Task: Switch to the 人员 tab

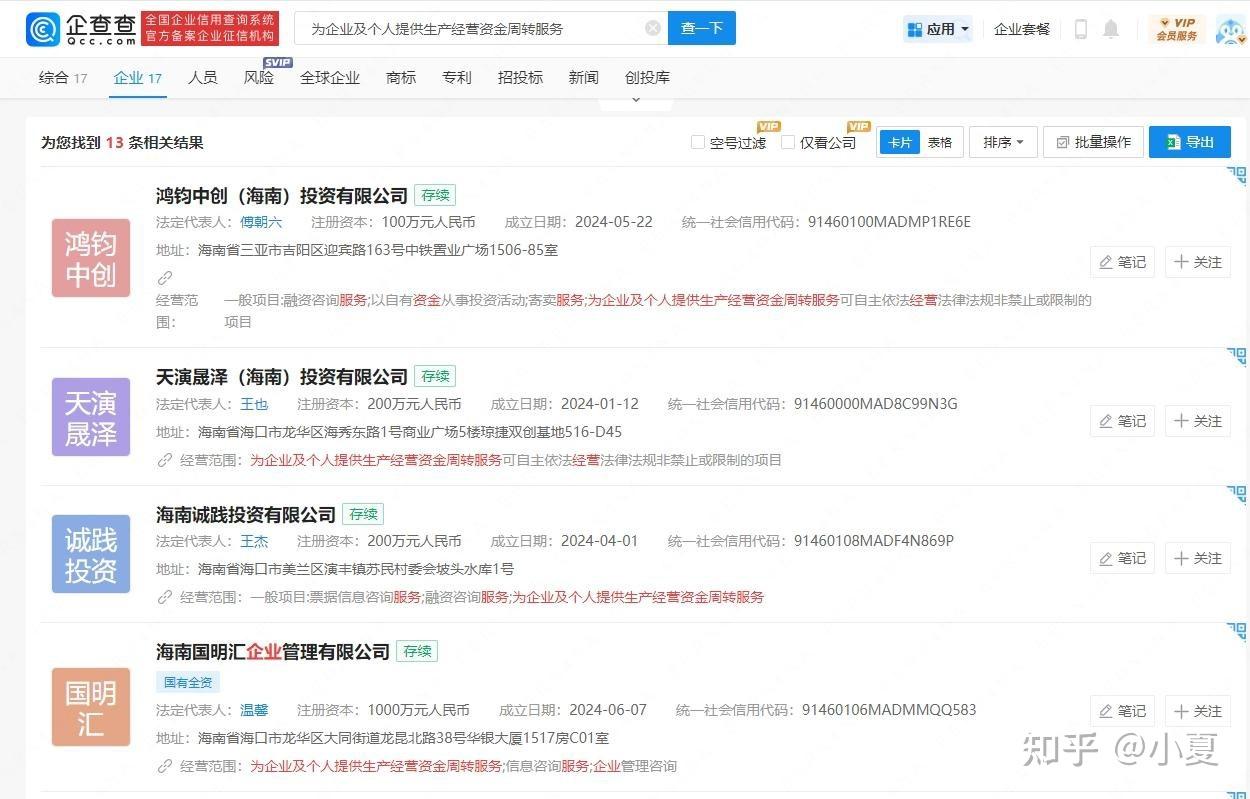Action: pos(203,77)
